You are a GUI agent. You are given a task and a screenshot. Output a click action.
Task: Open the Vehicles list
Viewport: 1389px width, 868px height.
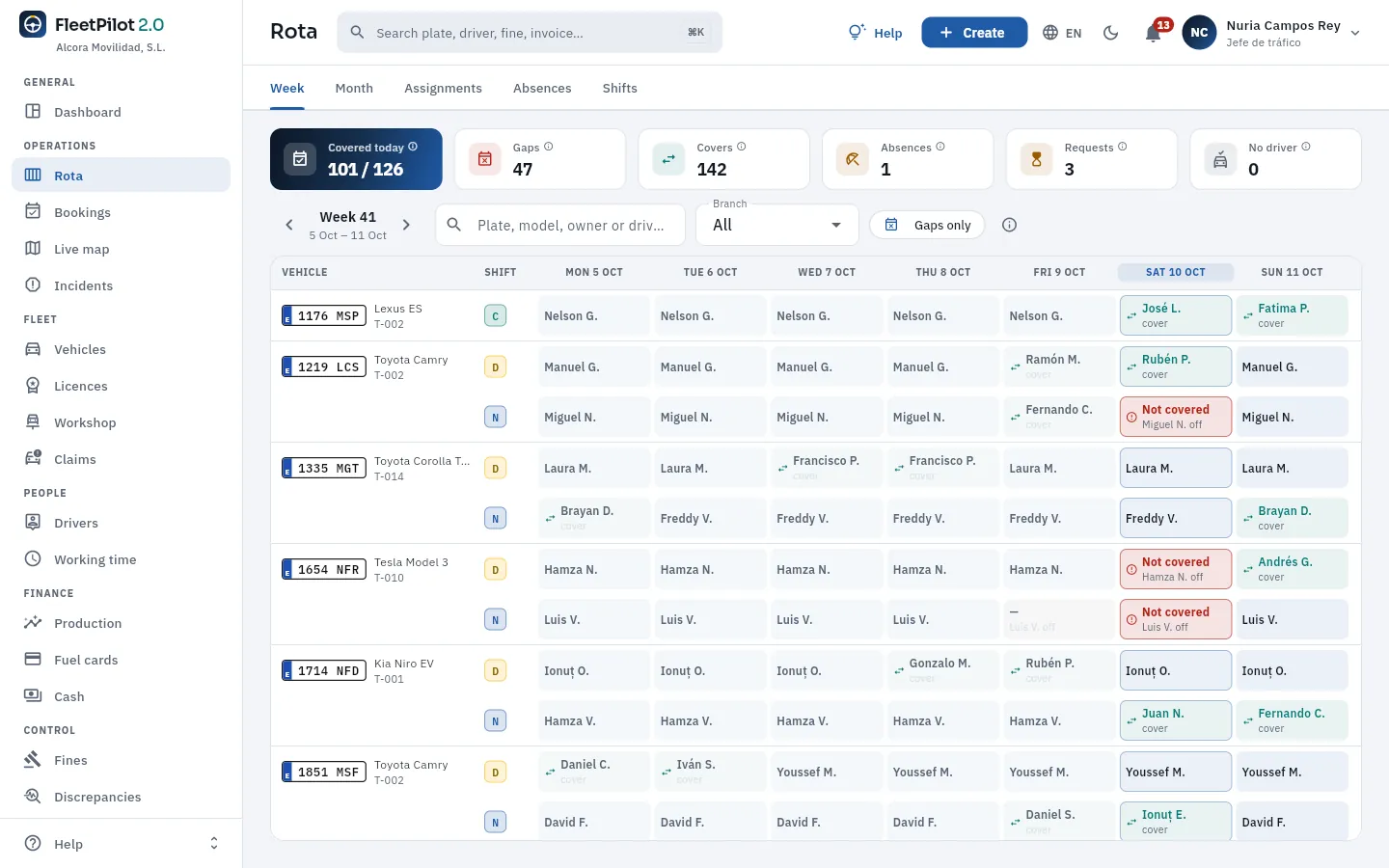click(121, 349)
